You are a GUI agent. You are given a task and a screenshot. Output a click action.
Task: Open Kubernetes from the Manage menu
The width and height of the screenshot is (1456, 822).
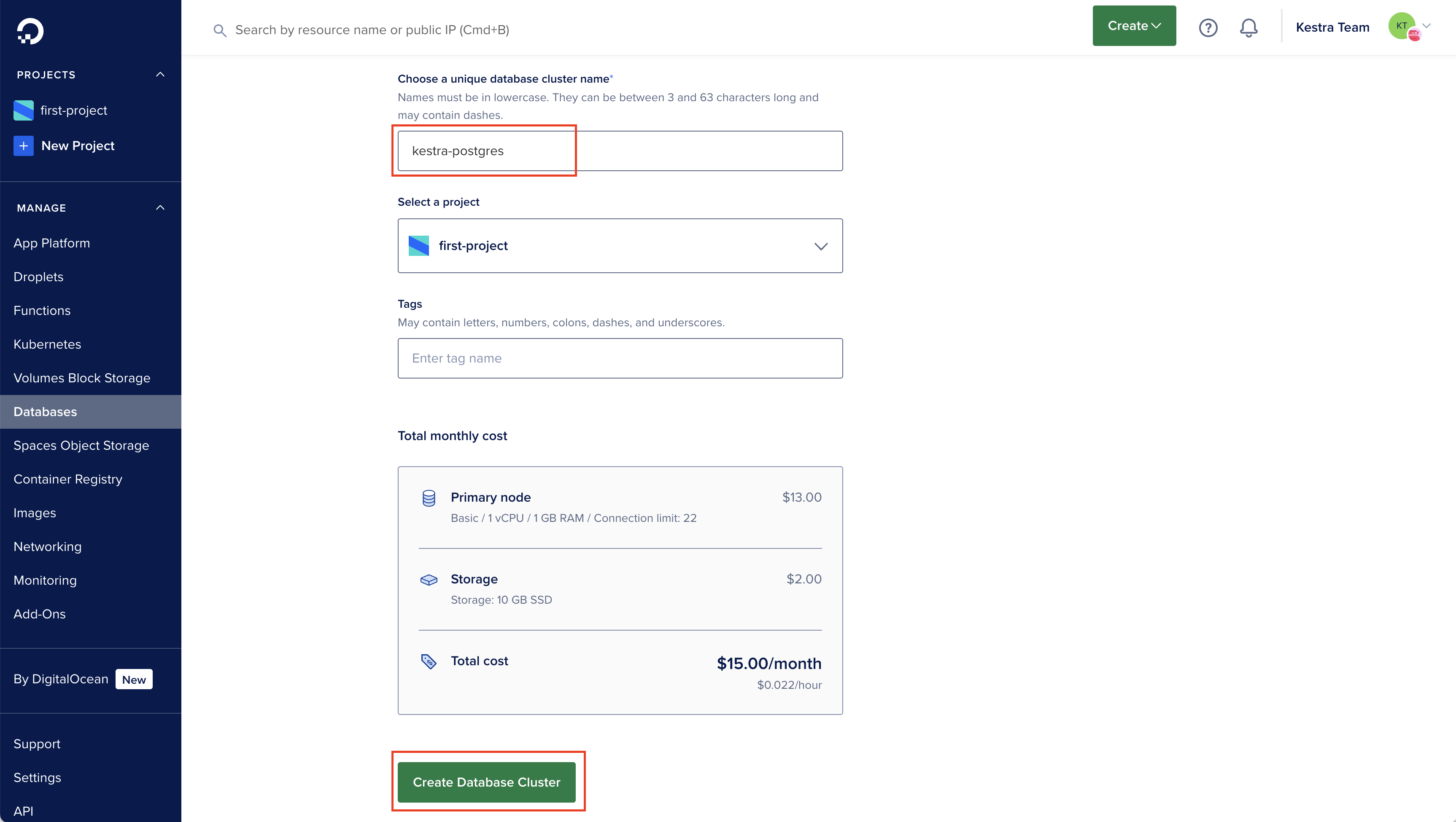(48, 344)
